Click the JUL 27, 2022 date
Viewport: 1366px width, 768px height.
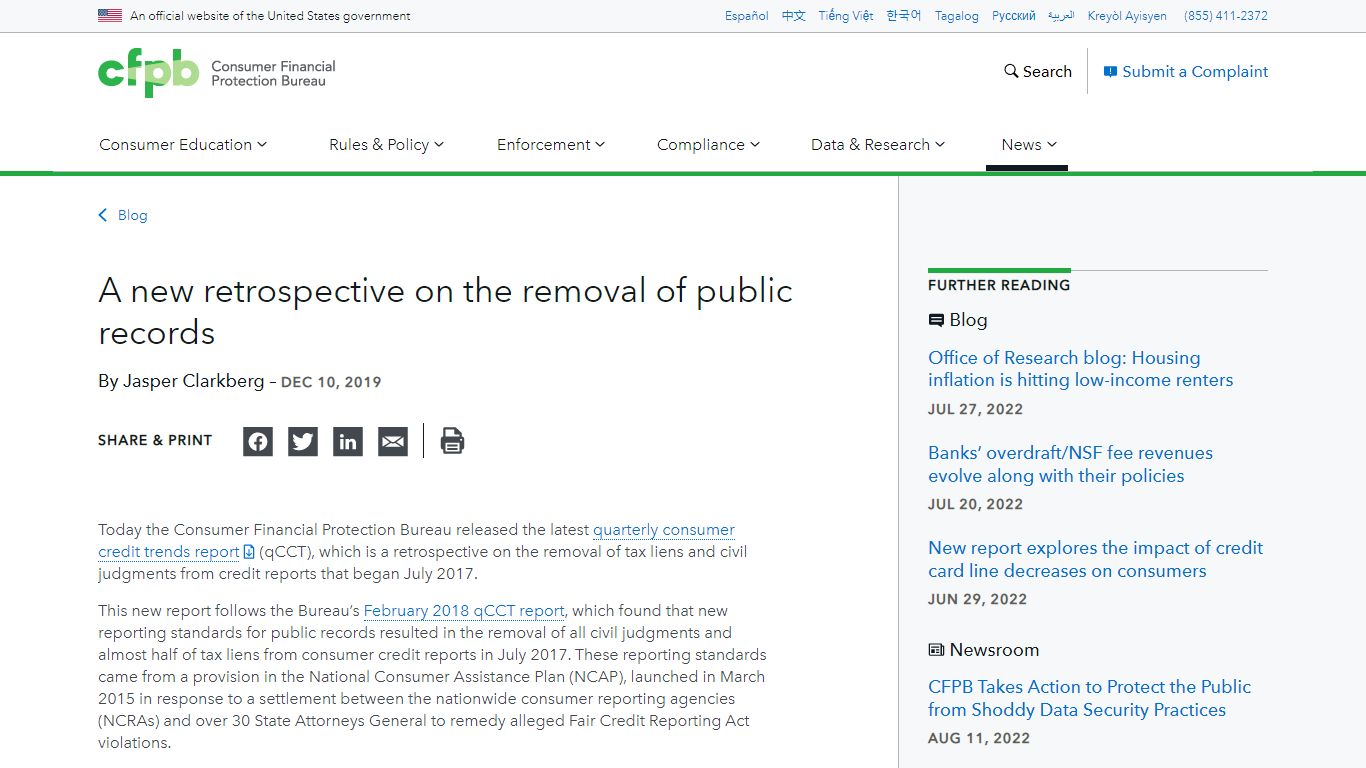coord(975,409)
